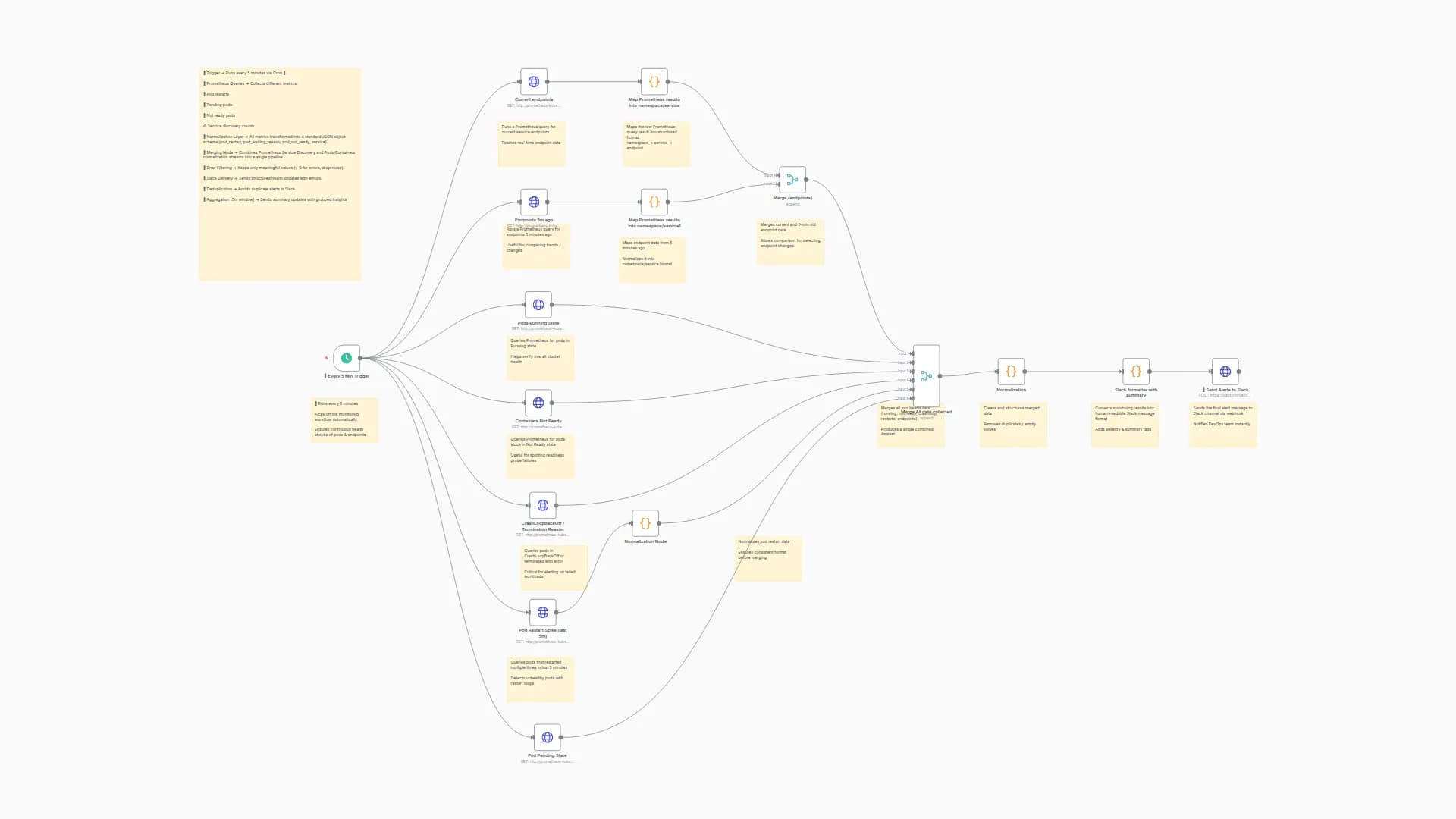Click the Merge (endpoints) node name label

792,197
